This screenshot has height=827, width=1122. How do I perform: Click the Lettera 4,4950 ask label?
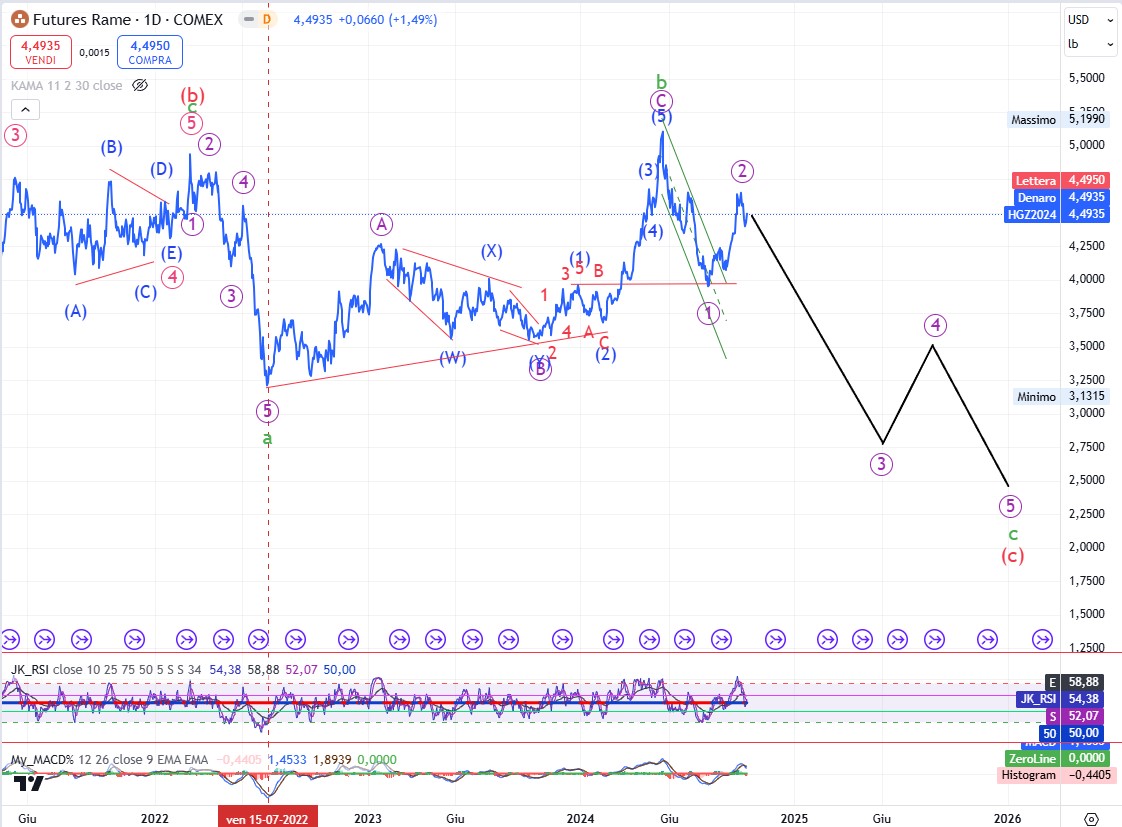pyautogui.click(x=1060, y=180)
